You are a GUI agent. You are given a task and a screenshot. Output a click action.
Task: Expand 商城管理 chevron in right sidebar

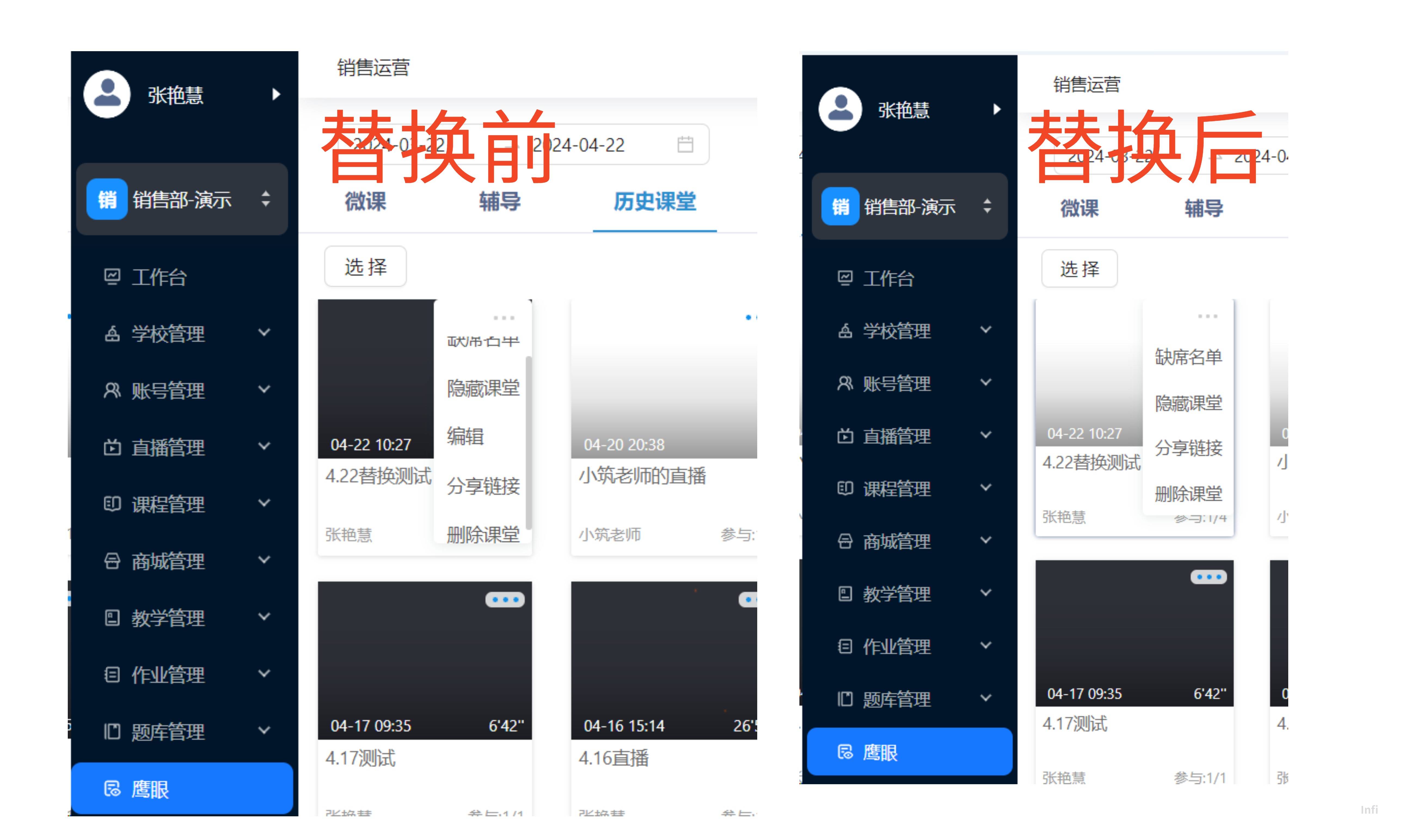tap(985, 540)
